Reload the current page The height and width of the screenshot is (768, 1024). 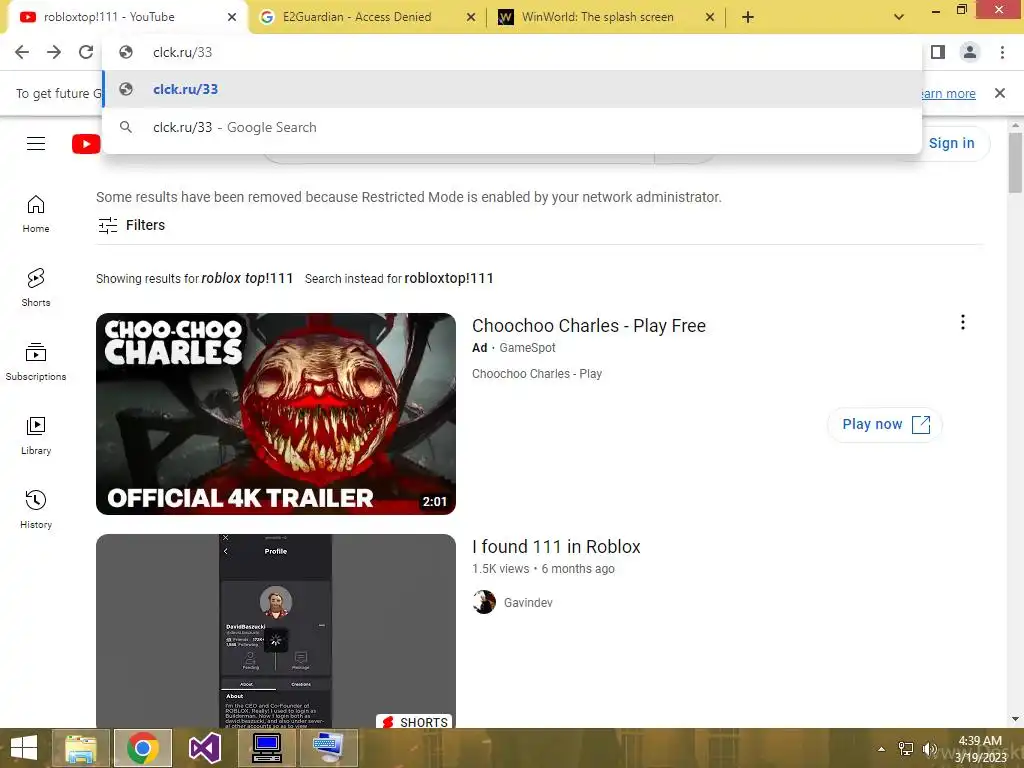coord(86,52)
